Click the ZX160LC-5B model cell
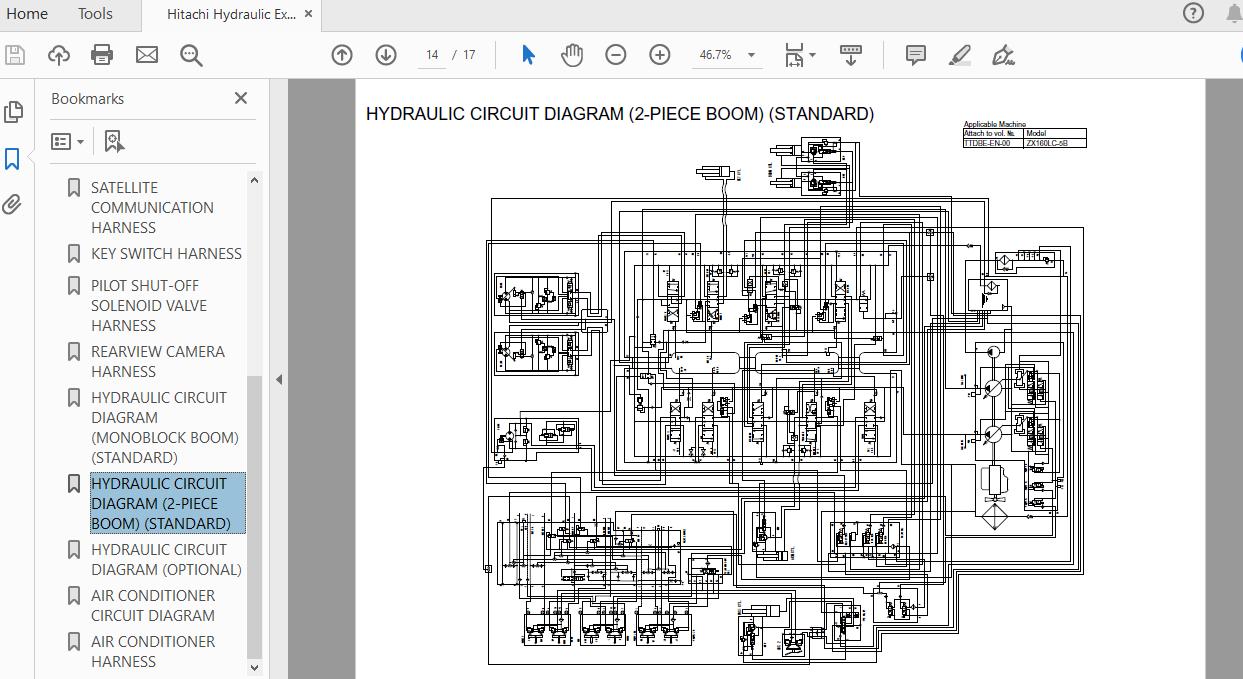 (x=1055, y=144)
